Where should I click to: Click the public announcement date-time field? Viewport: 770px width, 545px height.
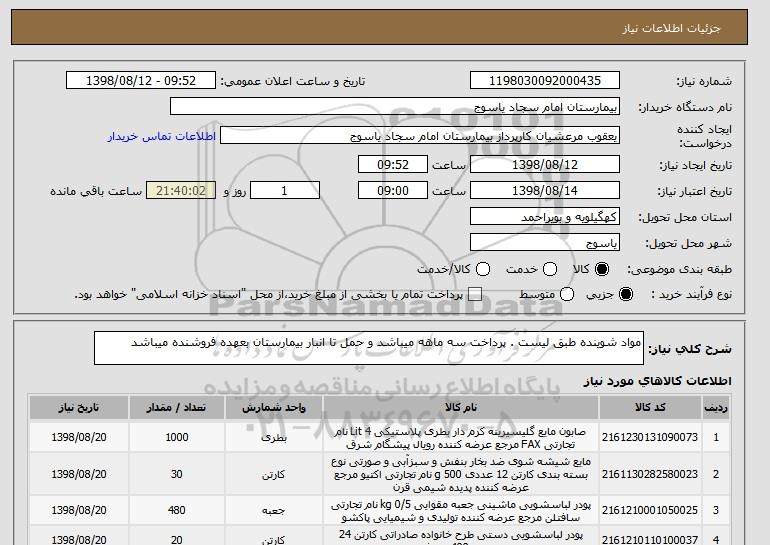pyautogui.click(x=141, y=81)
